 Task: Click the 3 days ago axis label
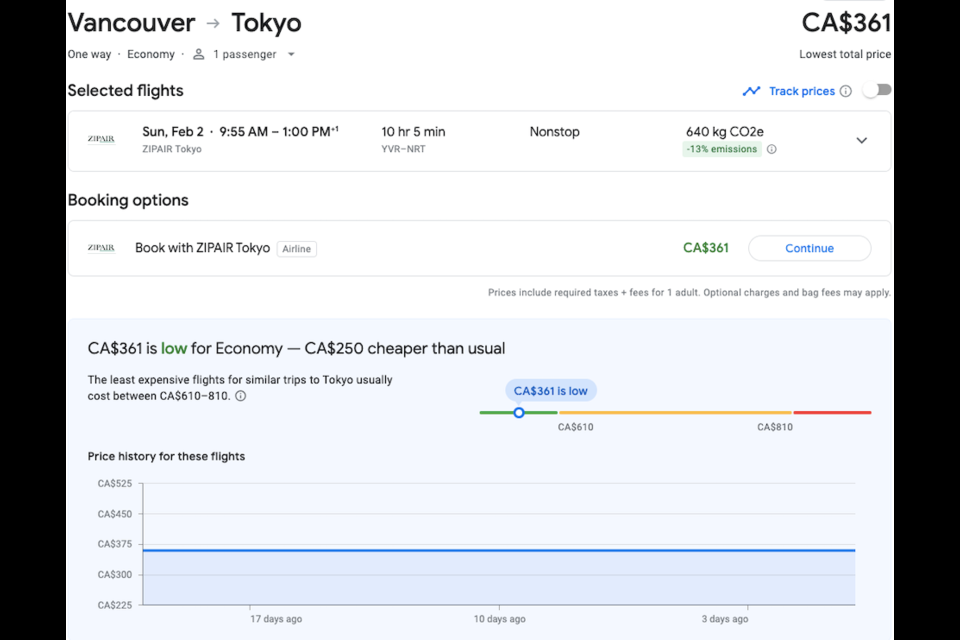coord(725,619)
